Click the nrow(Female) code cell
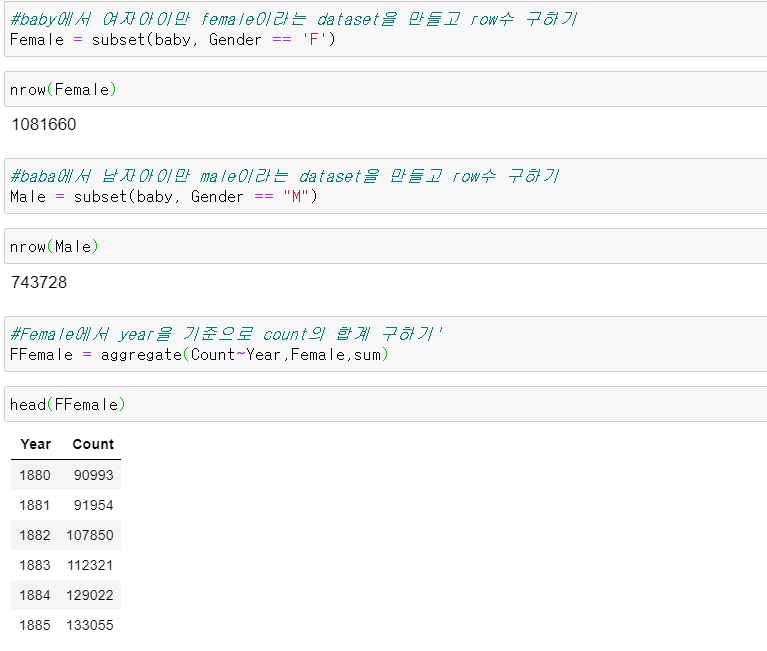The image size is (767, 651). (386, 89)
